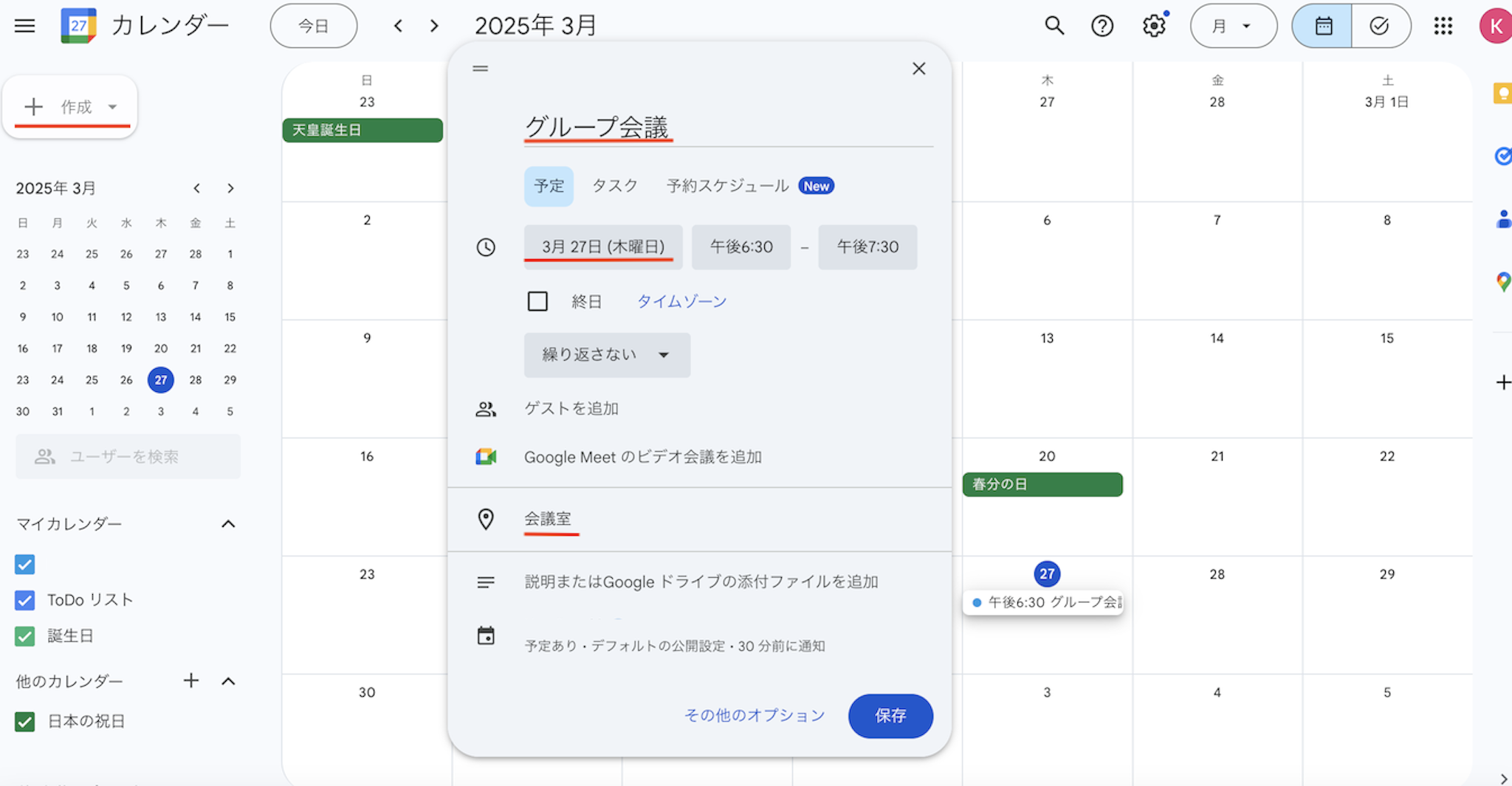Open the 月 view selector dropdown
The image size is (1512, 786).
(x=1233, y=26)
